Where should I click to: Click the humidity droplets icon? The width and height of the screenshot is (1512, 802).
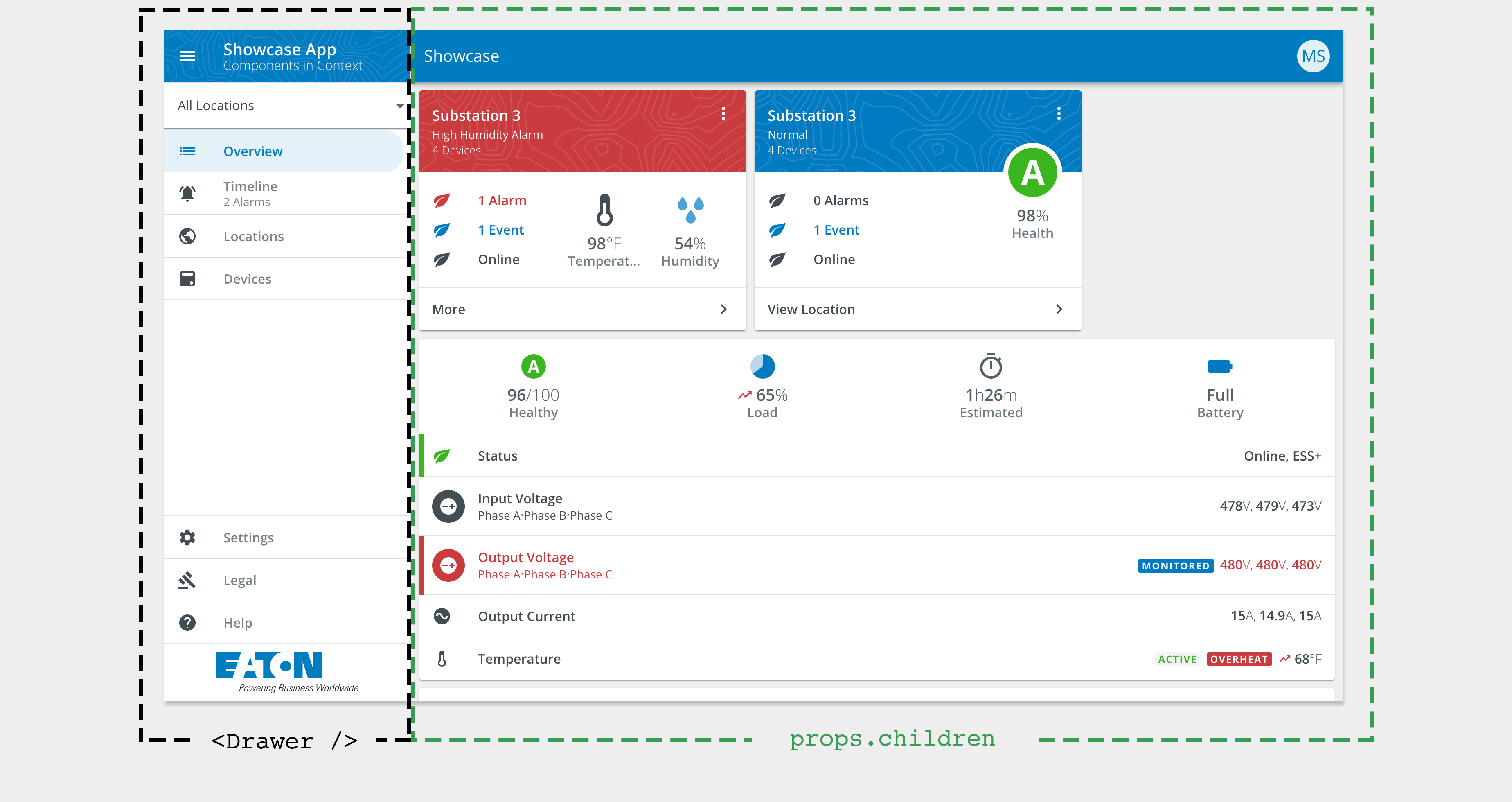(690, 210)
